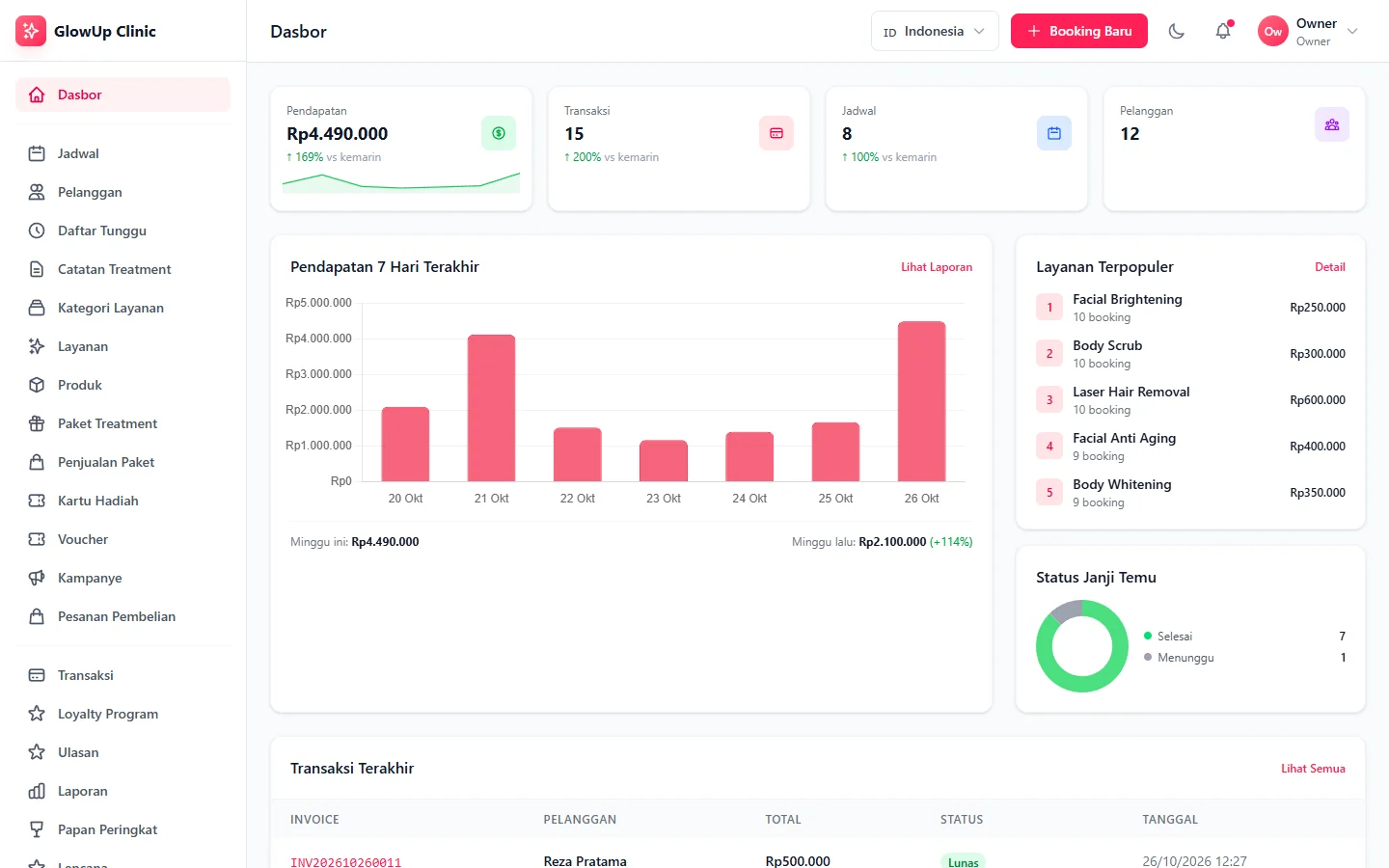
Task: Click the GlowUp Clinic logo icon
Action: pyautogui.click(x=31, y=31)
